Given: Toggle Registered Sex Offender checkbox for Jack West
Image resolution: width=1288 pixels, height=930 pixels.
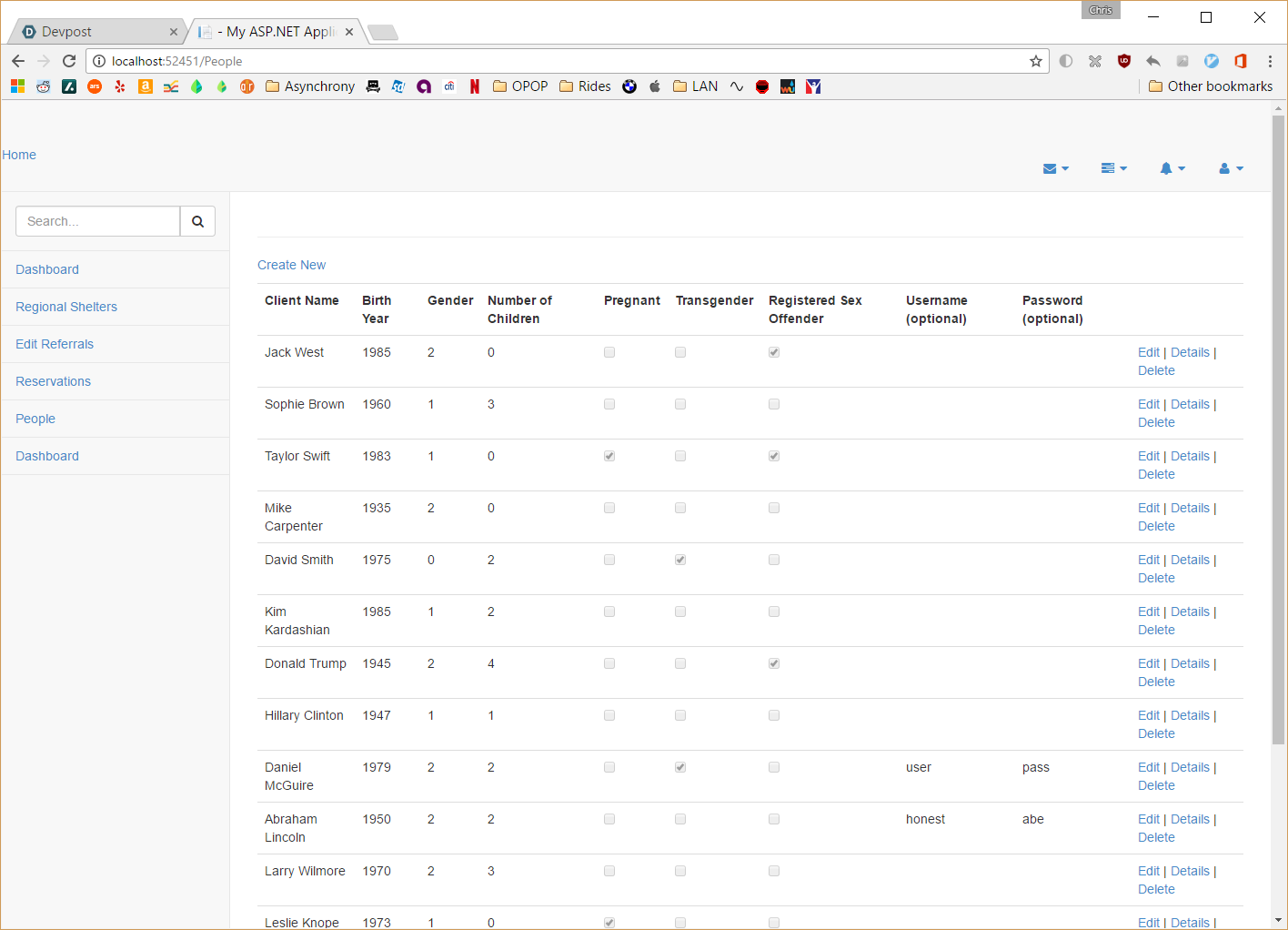Looking at the screenshot, I should pyautogui.click(x=774, y=352).
